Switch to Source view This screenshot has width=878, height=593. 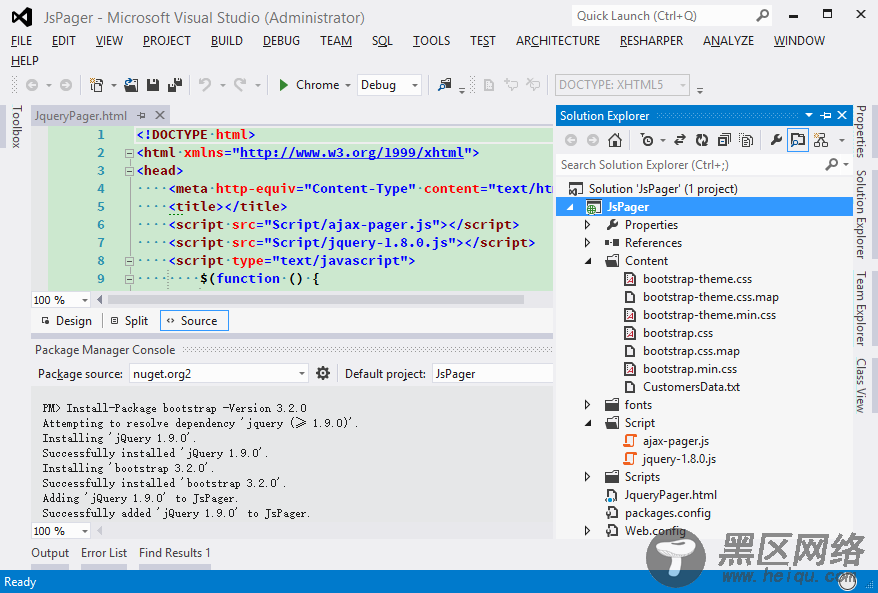click(x=194, y=321)
